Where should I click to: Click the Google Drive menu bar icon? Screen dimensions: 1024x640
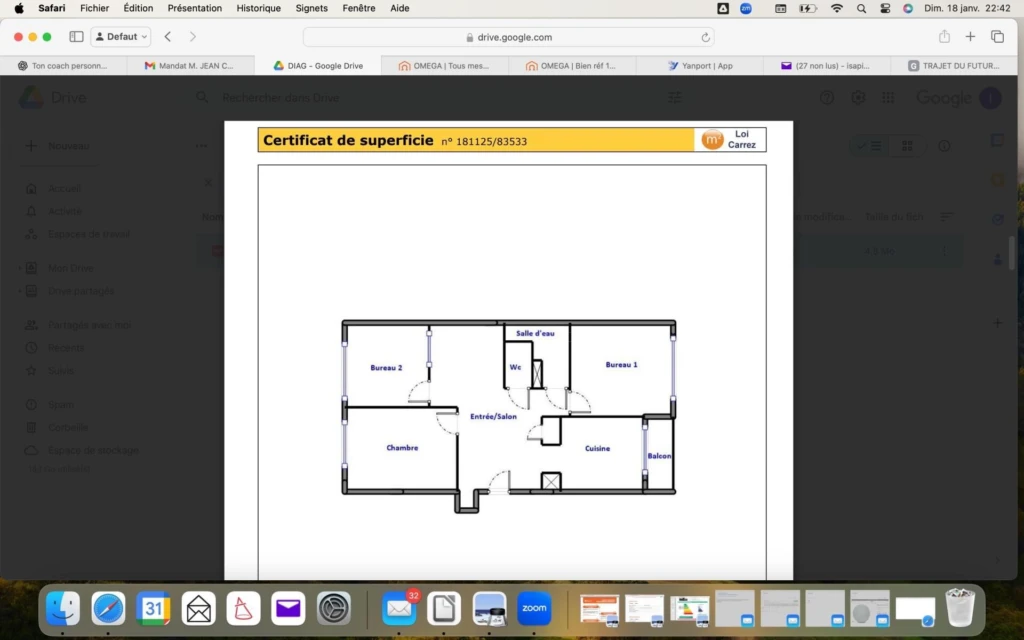(x=723, y=8)
